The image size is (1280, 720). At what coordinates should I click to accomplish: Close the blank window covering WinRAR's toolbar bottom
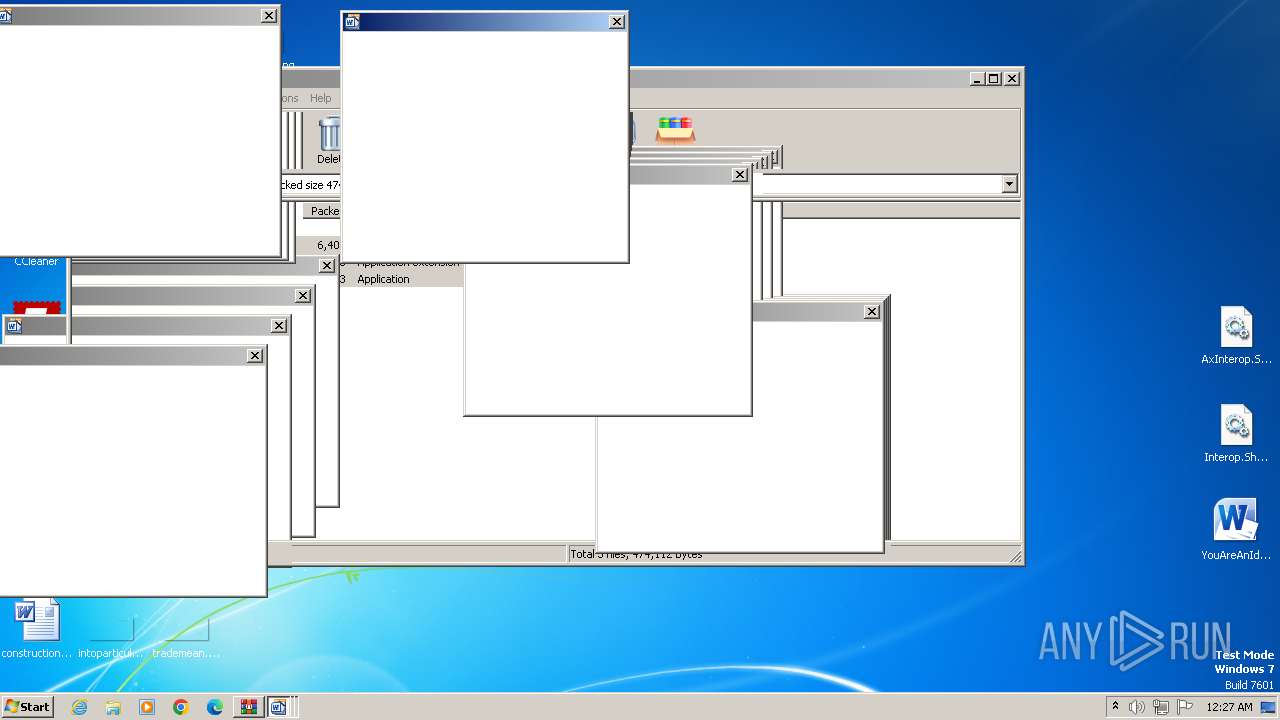pos(740,175)
